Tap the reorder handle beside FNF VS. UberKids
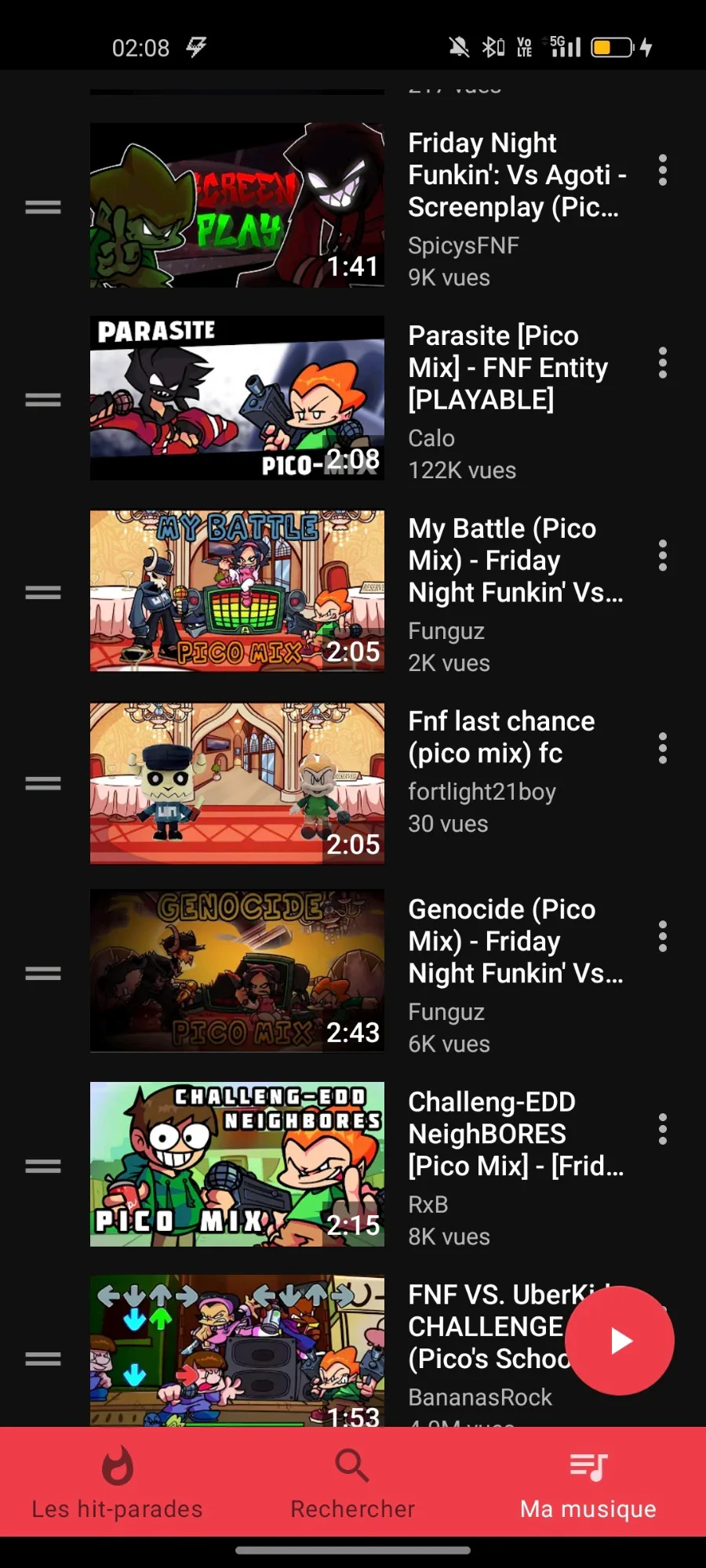Image resolution: width=706 pixels, height=1568 pixels. (x=43, y=1359)
